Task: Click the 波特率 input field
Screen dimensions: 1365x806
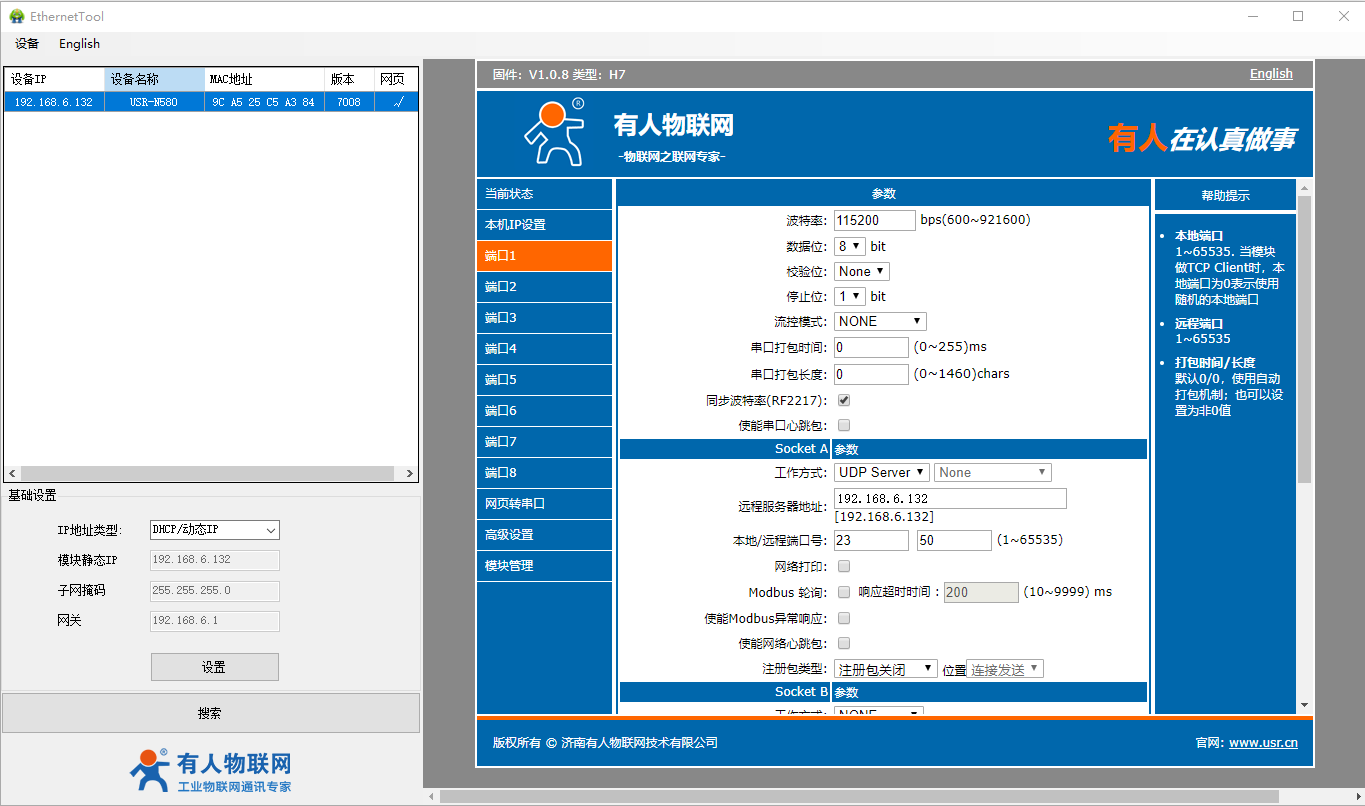Action: pyautogui.click(x=874, y=220)
